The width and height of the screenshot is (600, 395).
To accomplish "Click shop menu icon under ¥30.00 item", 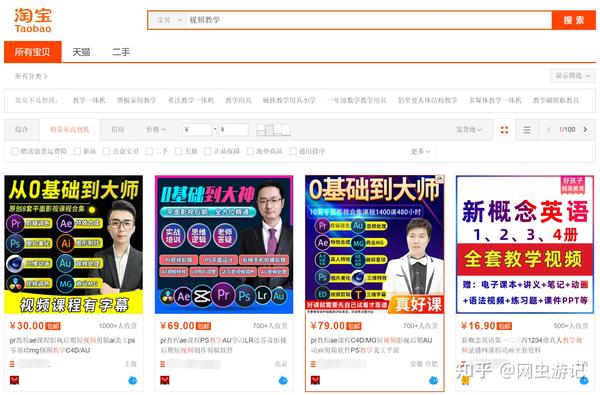I will [x=12, y=364].
